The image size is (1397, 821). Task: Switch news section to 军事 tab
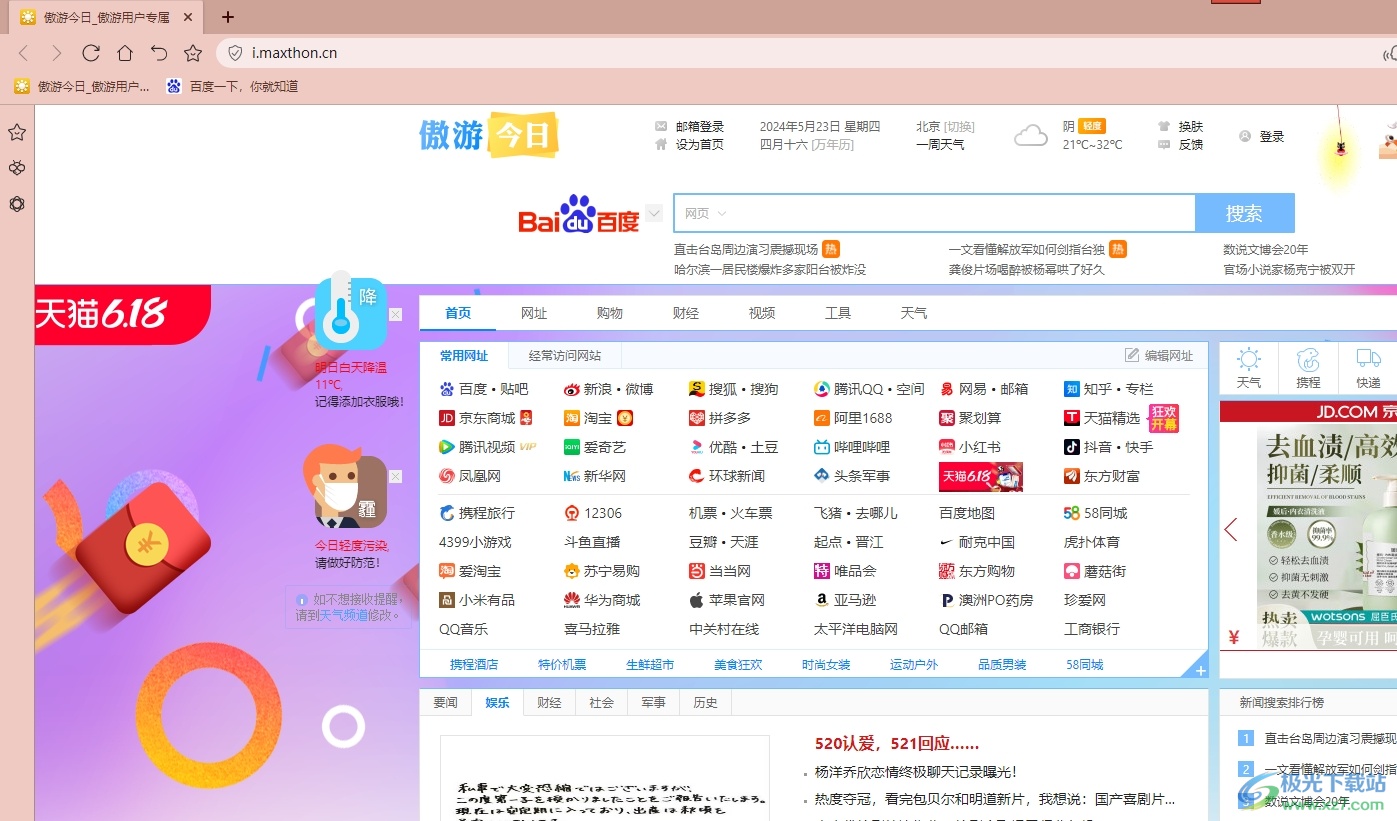653,702
